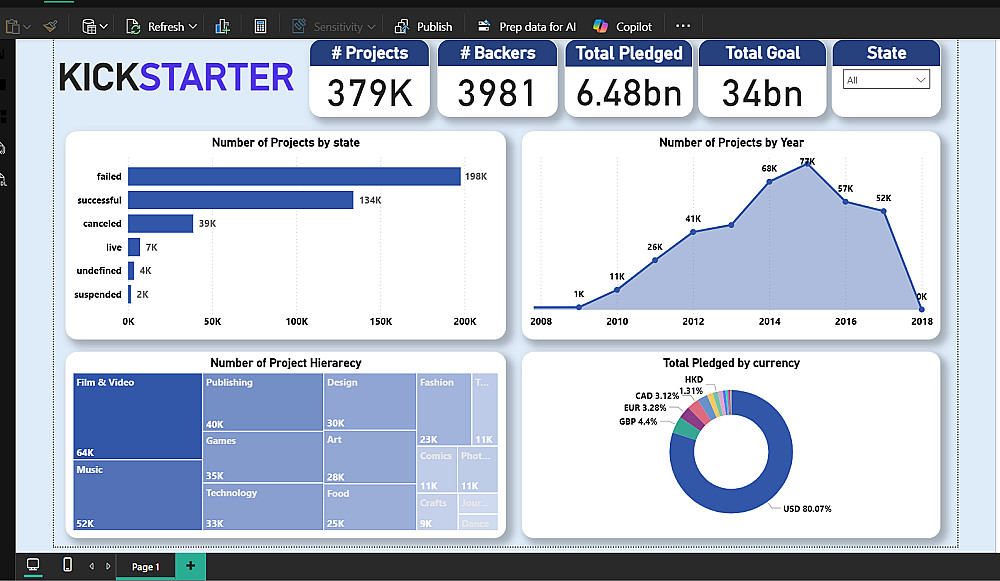The image size is (1000, 581).
Task: Click 'Number of Projects by Year' title
Action: coord(731,143)
